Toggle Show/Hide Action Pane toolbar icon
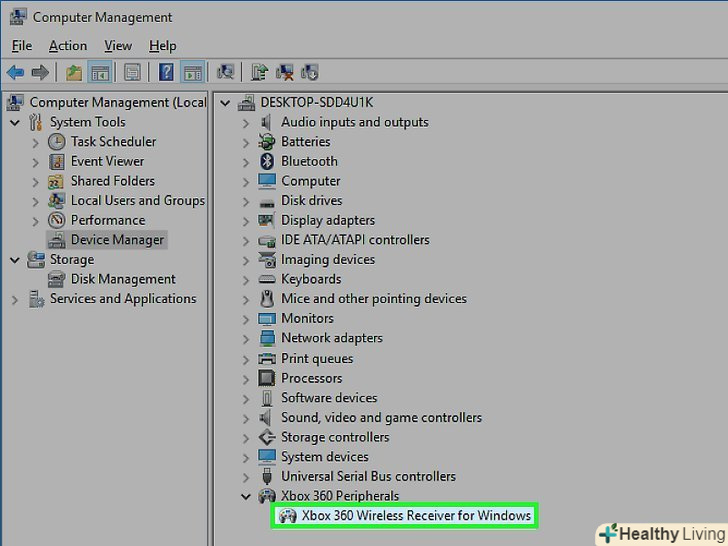This screenshot has width=728, height=546. click(x=193, y=72)
